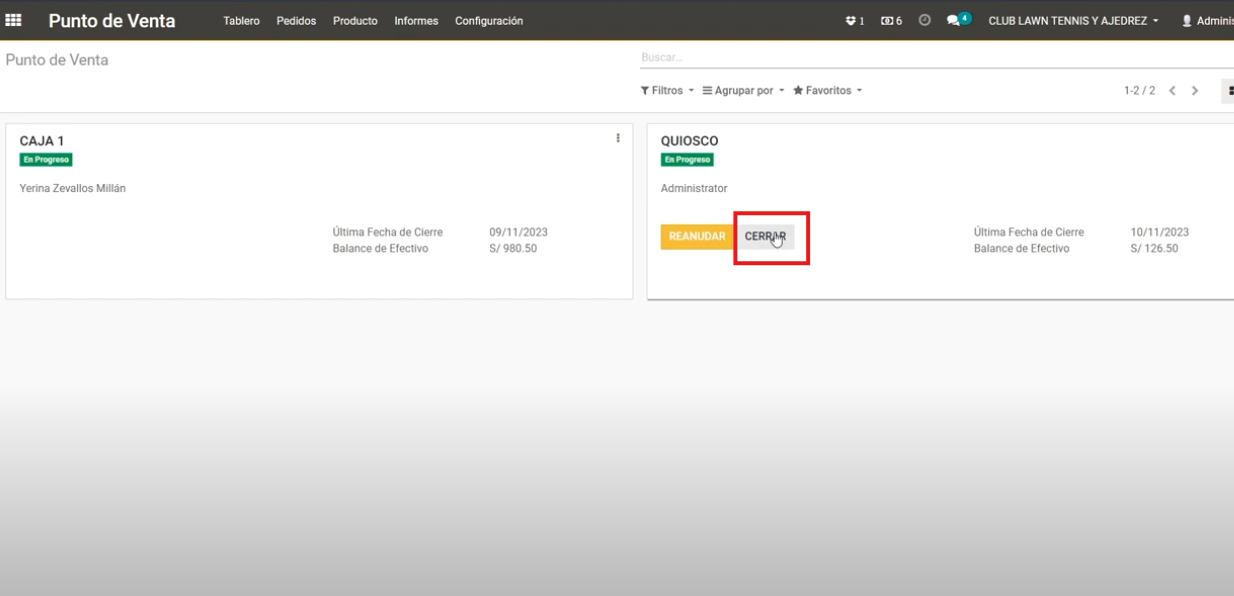This screenshot has width=1234, height=596.
Task: Expand the Favoritos dropdown
Action: click(x=827, y=91)
